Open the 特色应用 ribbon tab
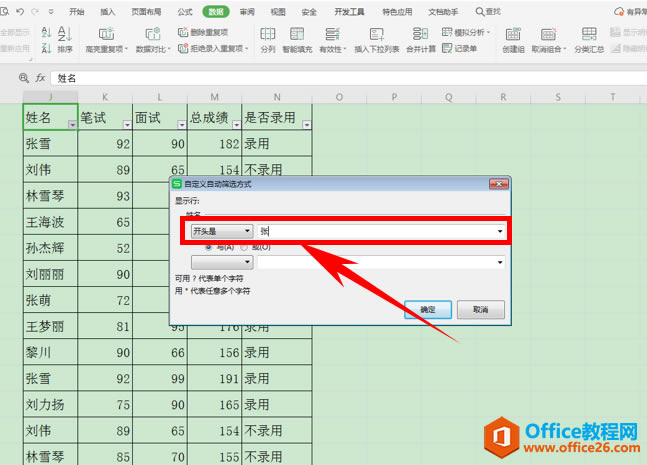 [397, 12]
